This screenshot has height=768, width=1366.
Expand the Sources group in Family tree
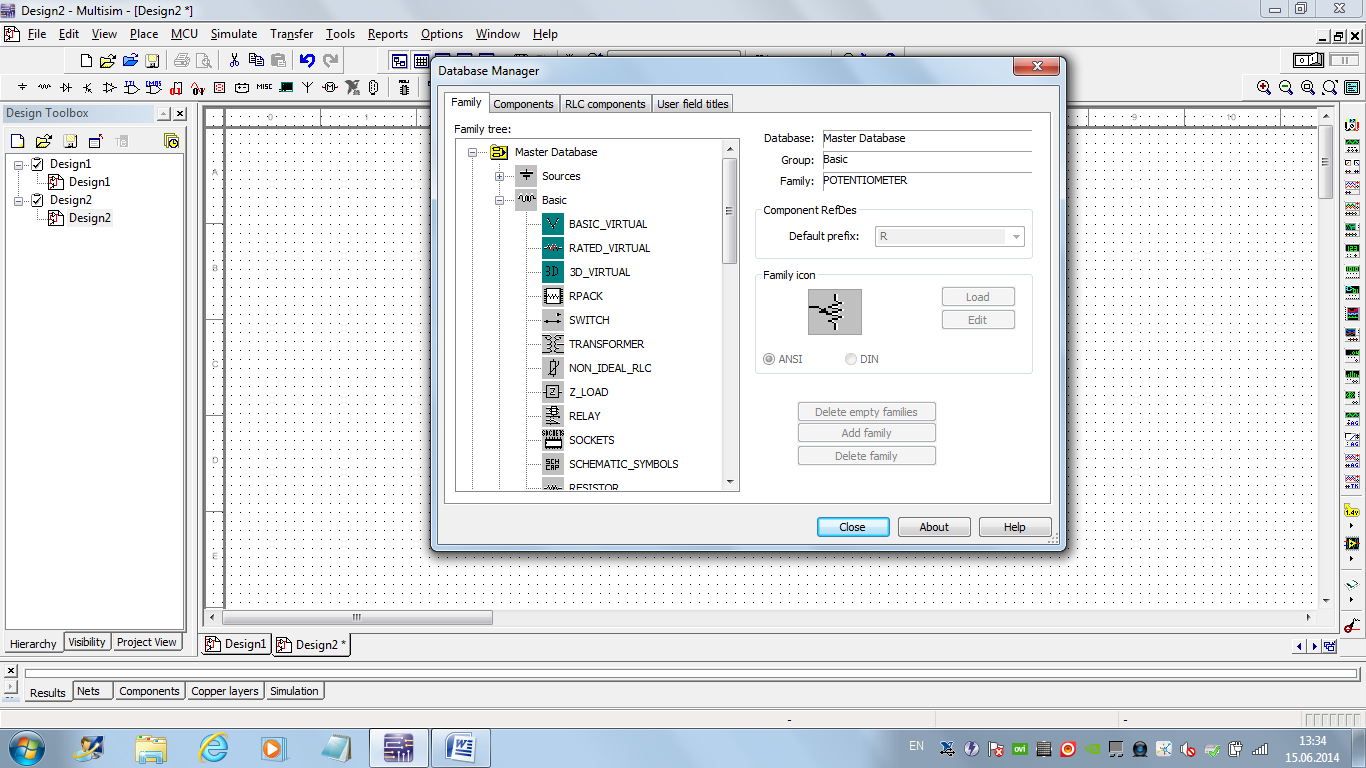click(x=499, y=176)
